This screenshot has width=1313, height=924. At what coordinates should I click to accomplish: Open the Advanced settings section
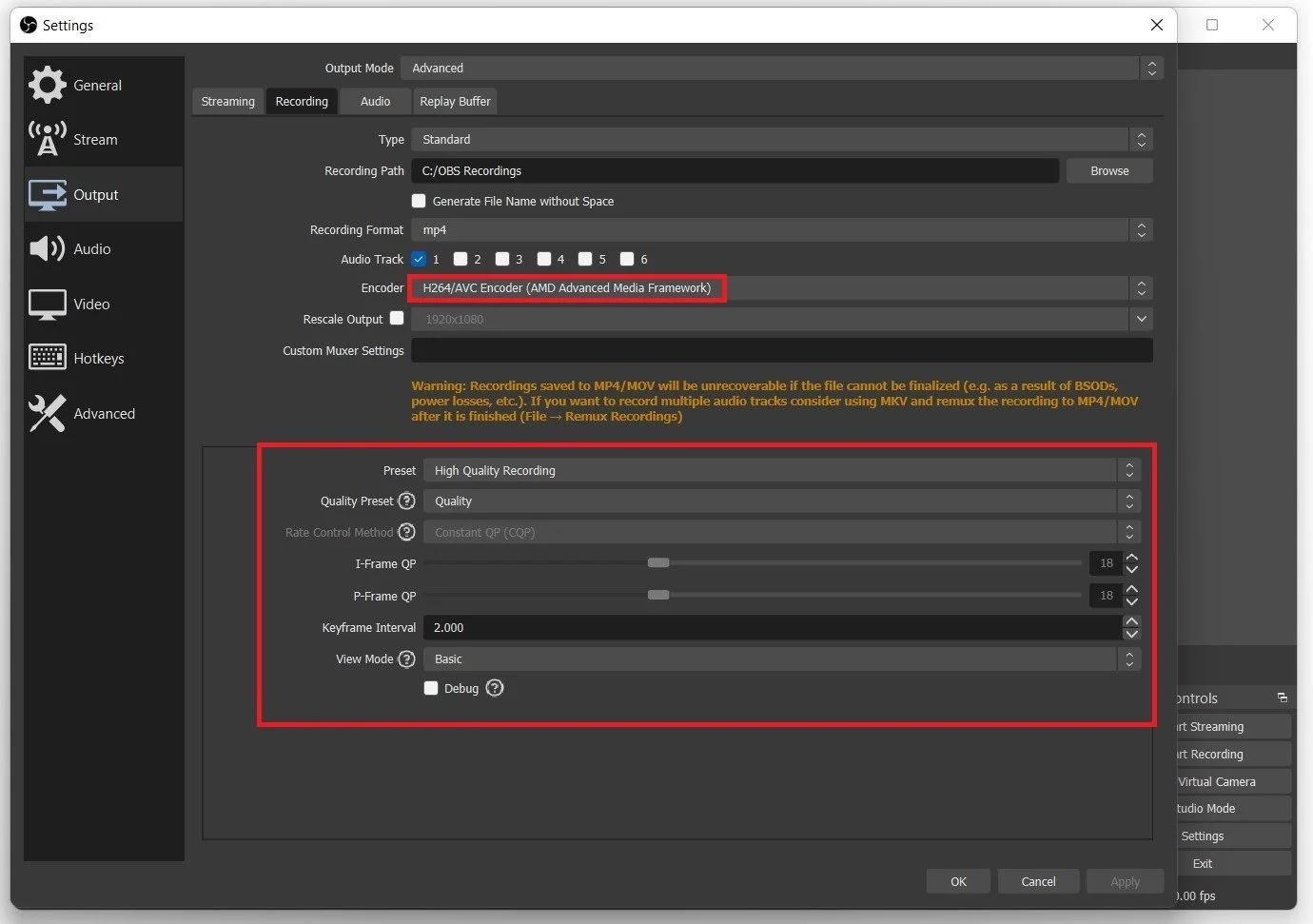tap(104, 413)
